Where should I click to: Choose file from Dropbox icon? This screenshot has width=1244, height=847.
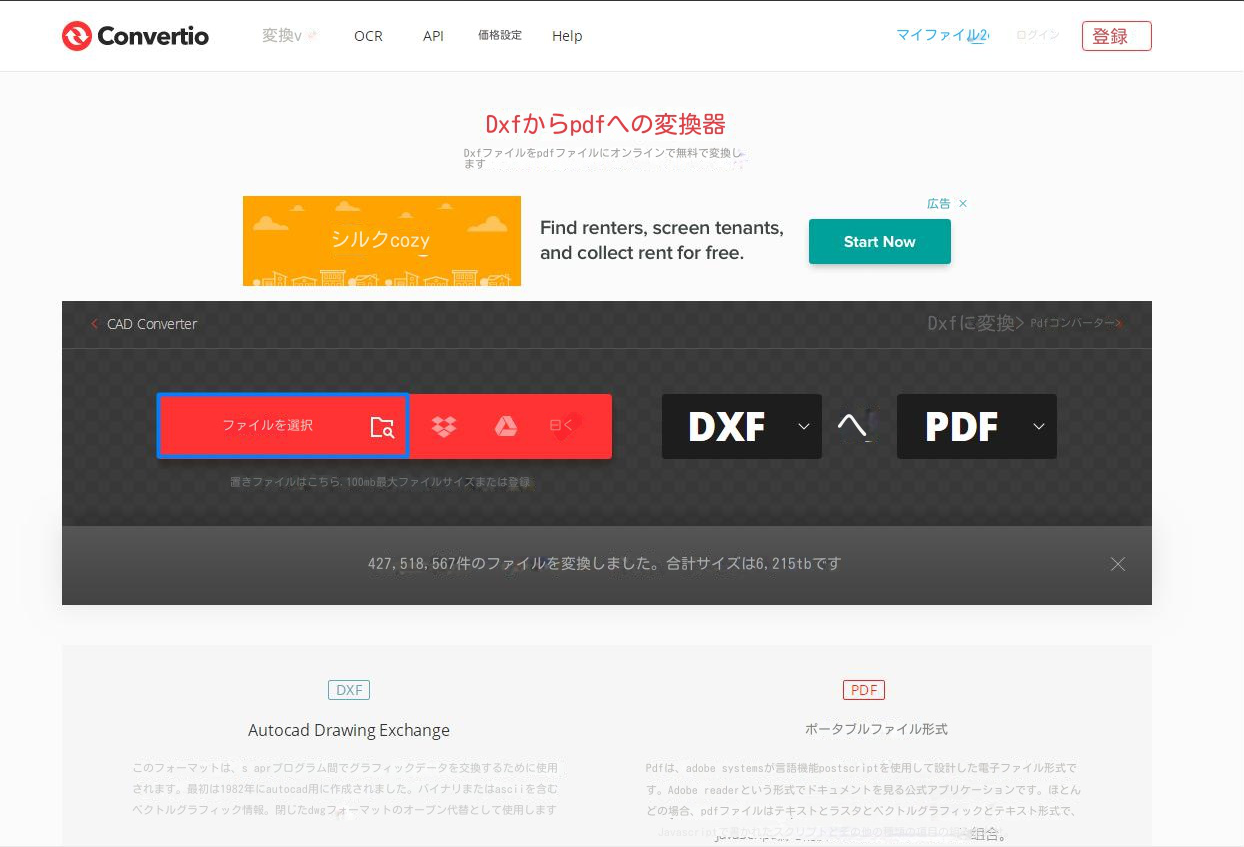(444, 427)
